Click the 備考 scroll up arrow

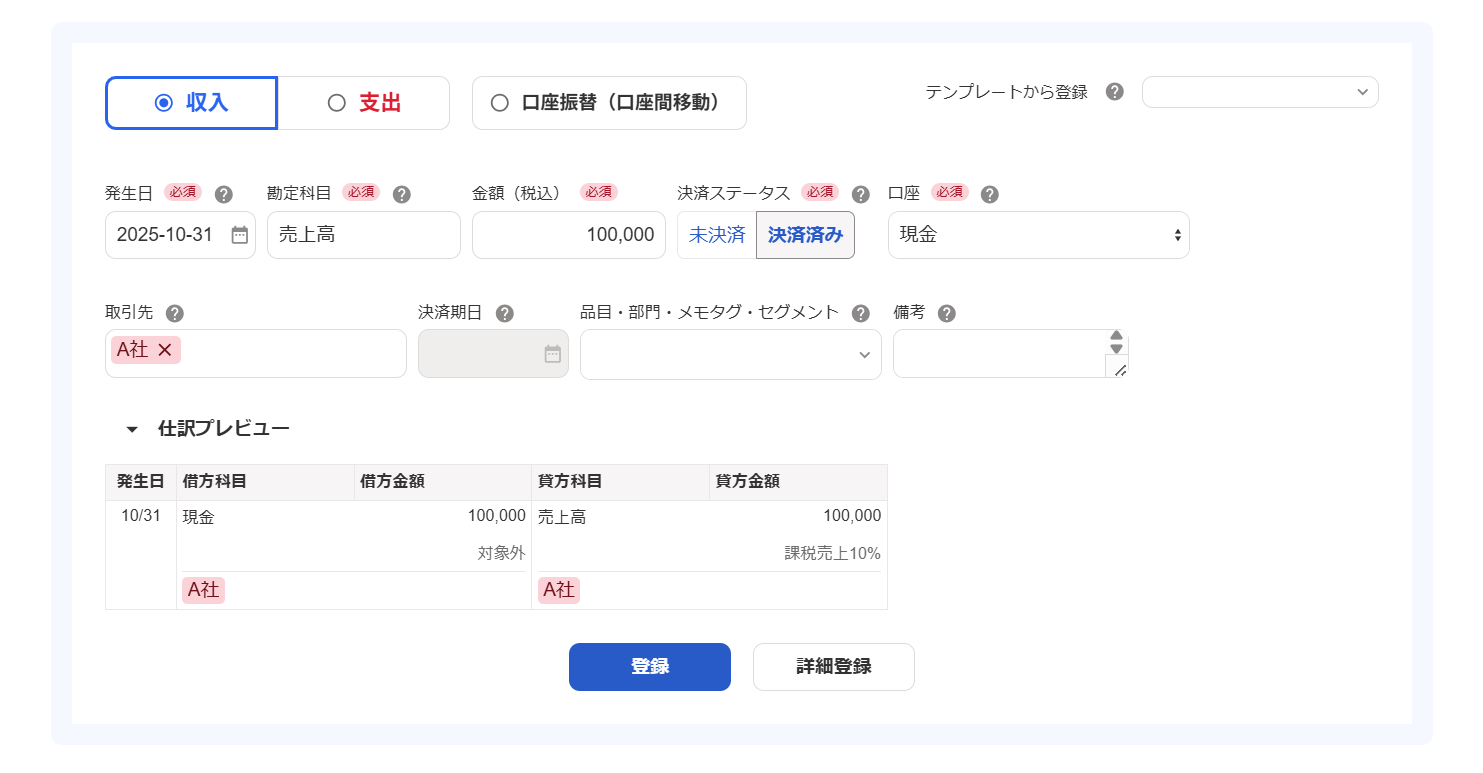[x=1117, y=336]
